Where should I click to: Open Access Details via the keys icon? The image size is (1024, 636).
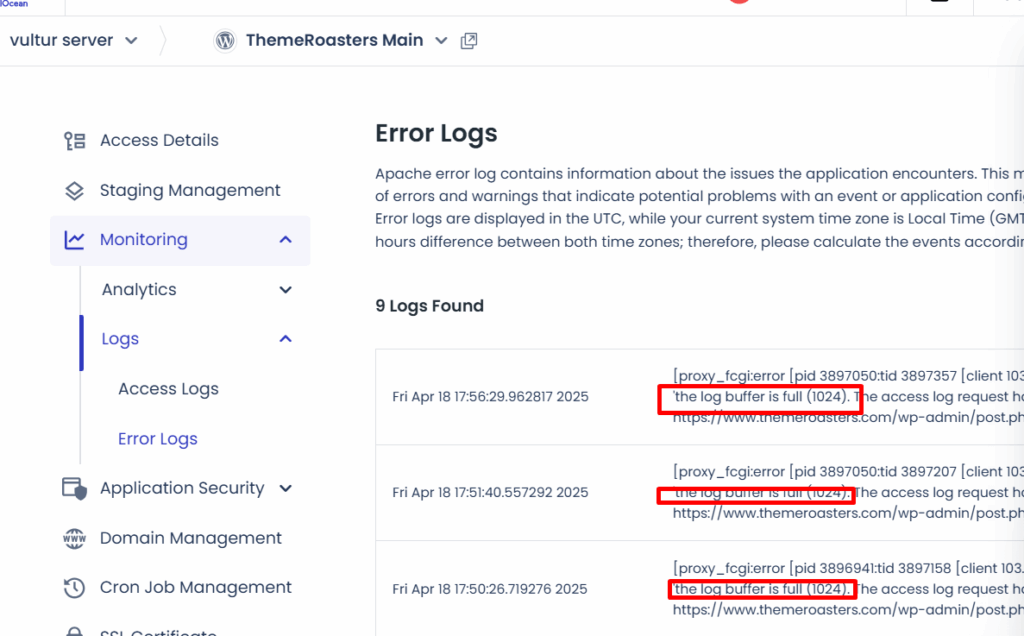(x=73, y=140)
